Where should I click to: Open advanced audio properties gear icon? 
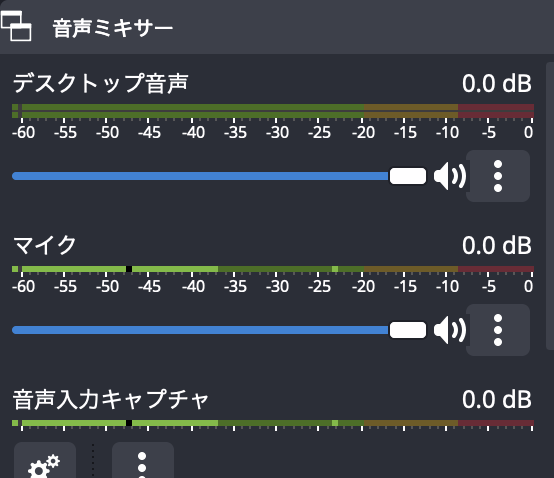click(x=45, y=461)
